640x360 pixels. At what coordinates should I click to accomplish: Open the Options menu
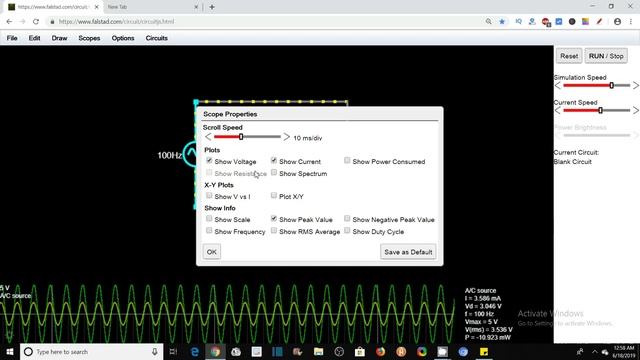[x=123, y=38]
